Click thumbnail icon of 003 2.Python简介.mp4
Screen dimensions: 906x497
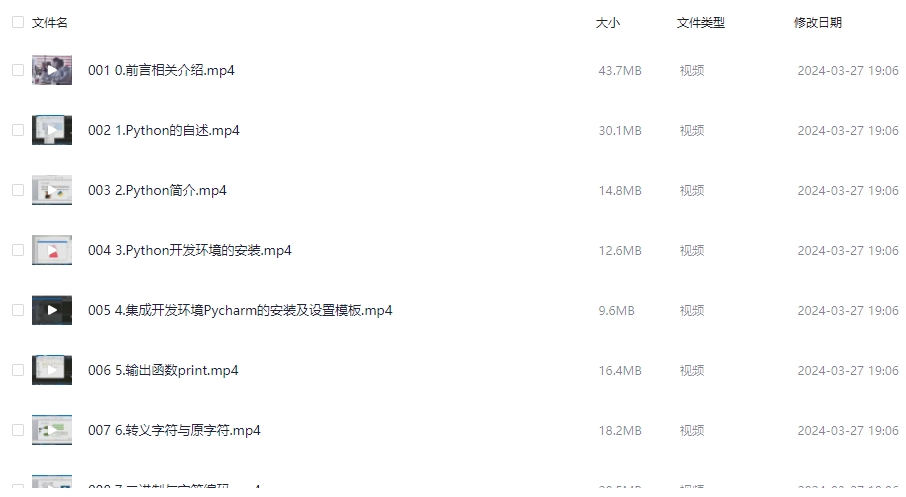coord(52,190)
